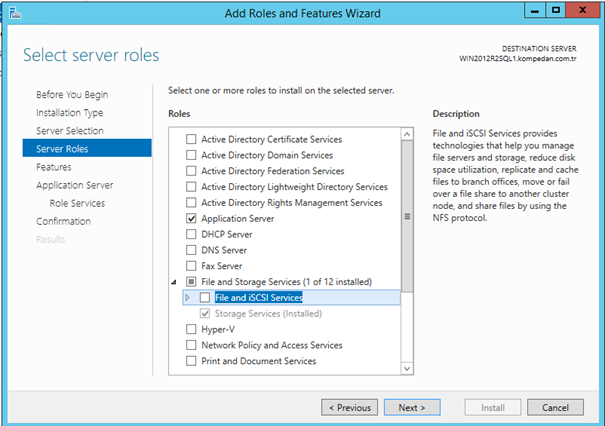Cancel the Add Roles wizard
The width and height of the screenshot is (605, 426).
point(555,407)
